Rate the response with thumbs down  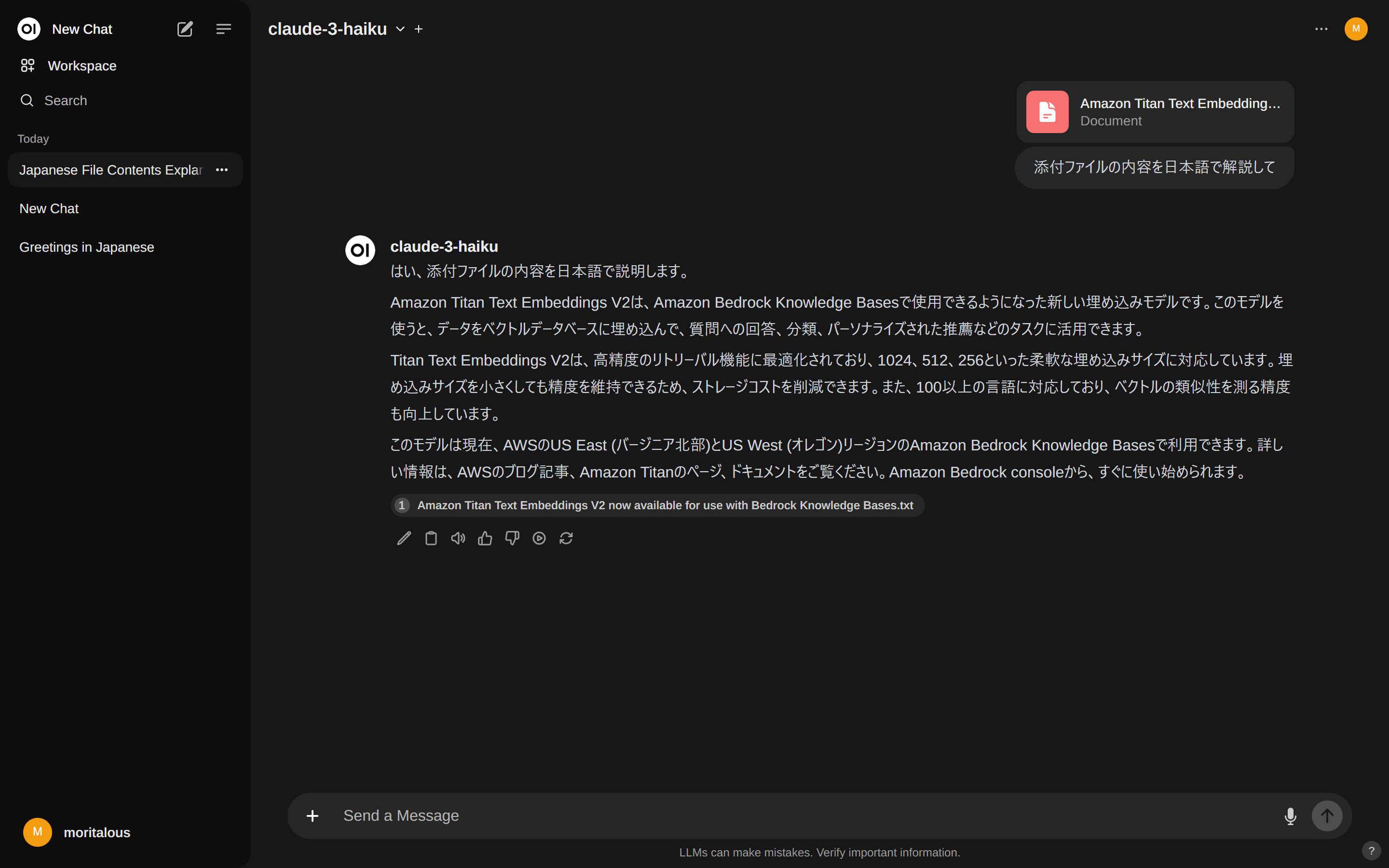(511, 538)
